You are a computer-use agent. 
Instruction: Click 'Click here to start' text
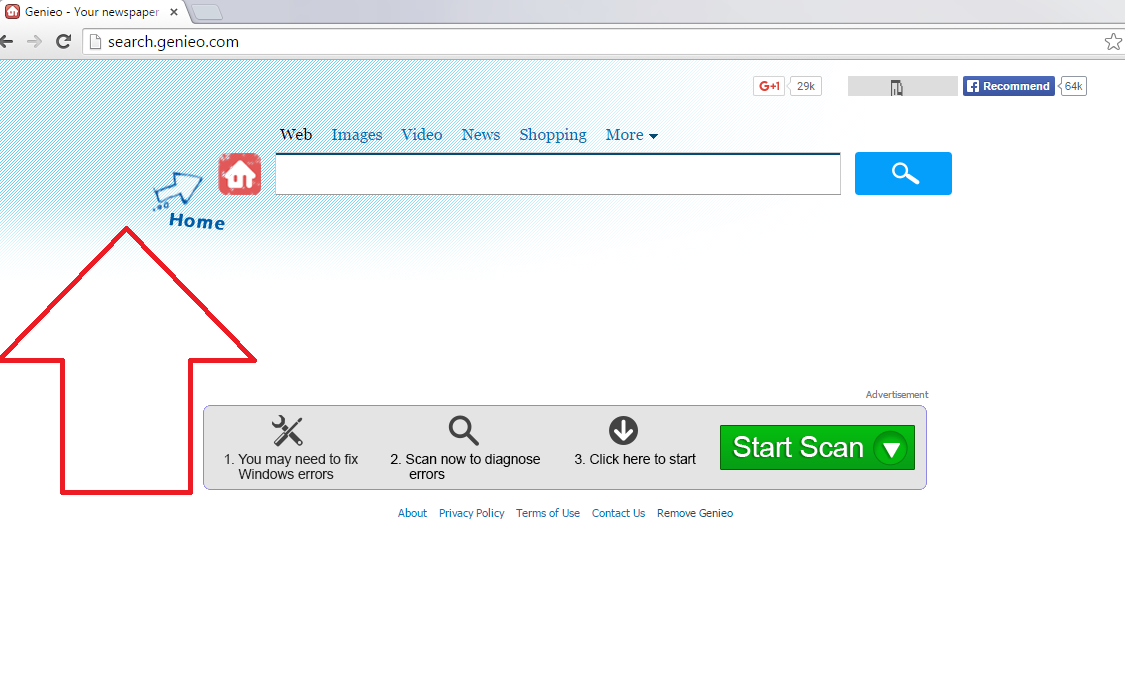tap(635, 459)
